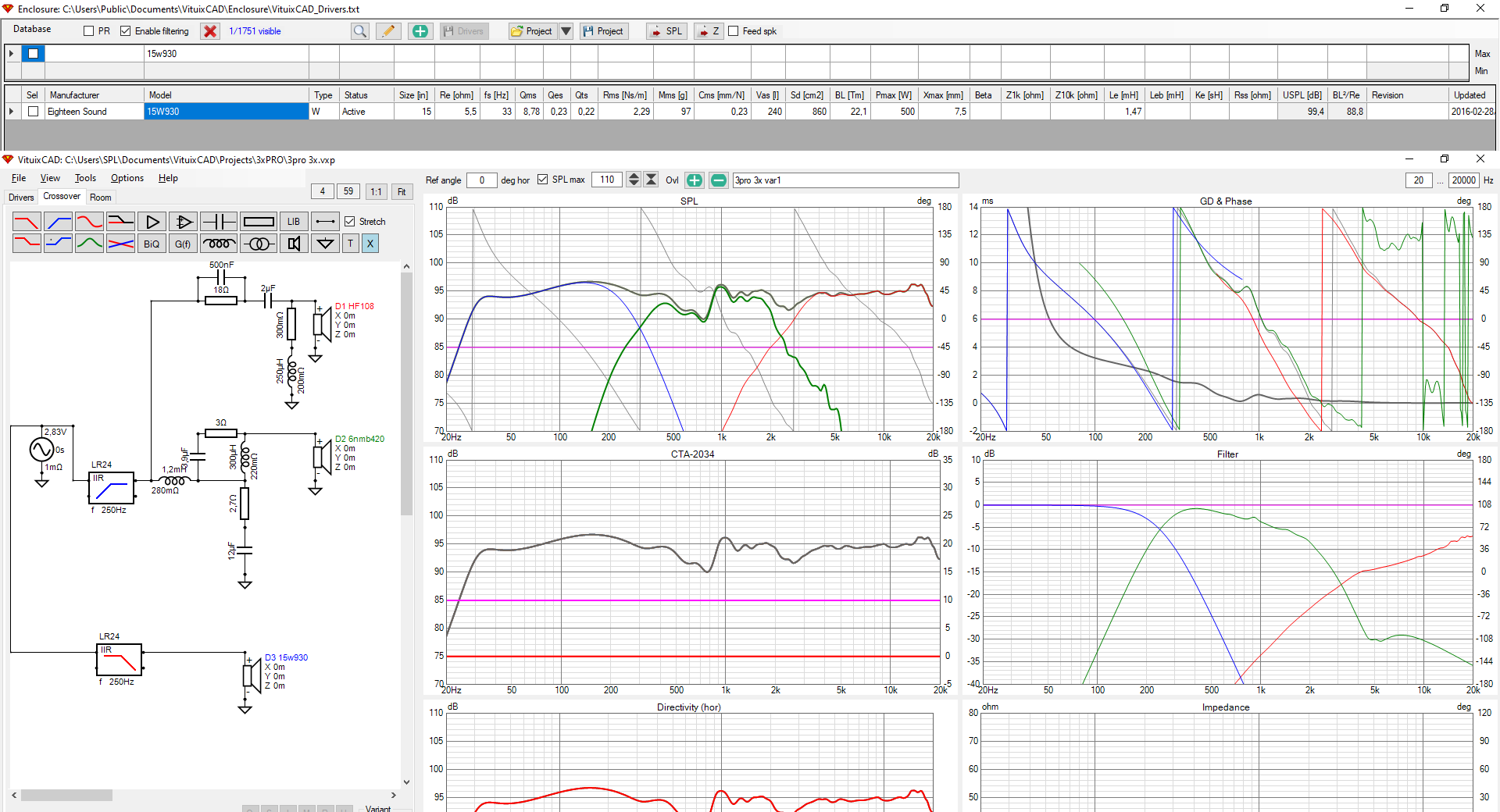This screenshot has width=1500, height=812.
Task: Open the View menu
Action: pos(50,178)
